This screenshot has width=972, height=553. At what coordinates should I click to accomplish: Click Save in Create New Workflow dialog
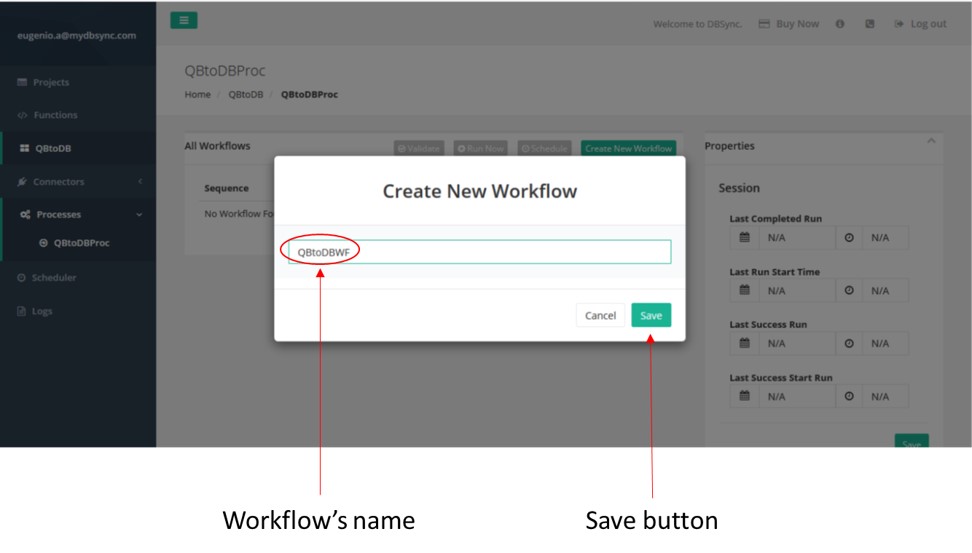[651, 315]
